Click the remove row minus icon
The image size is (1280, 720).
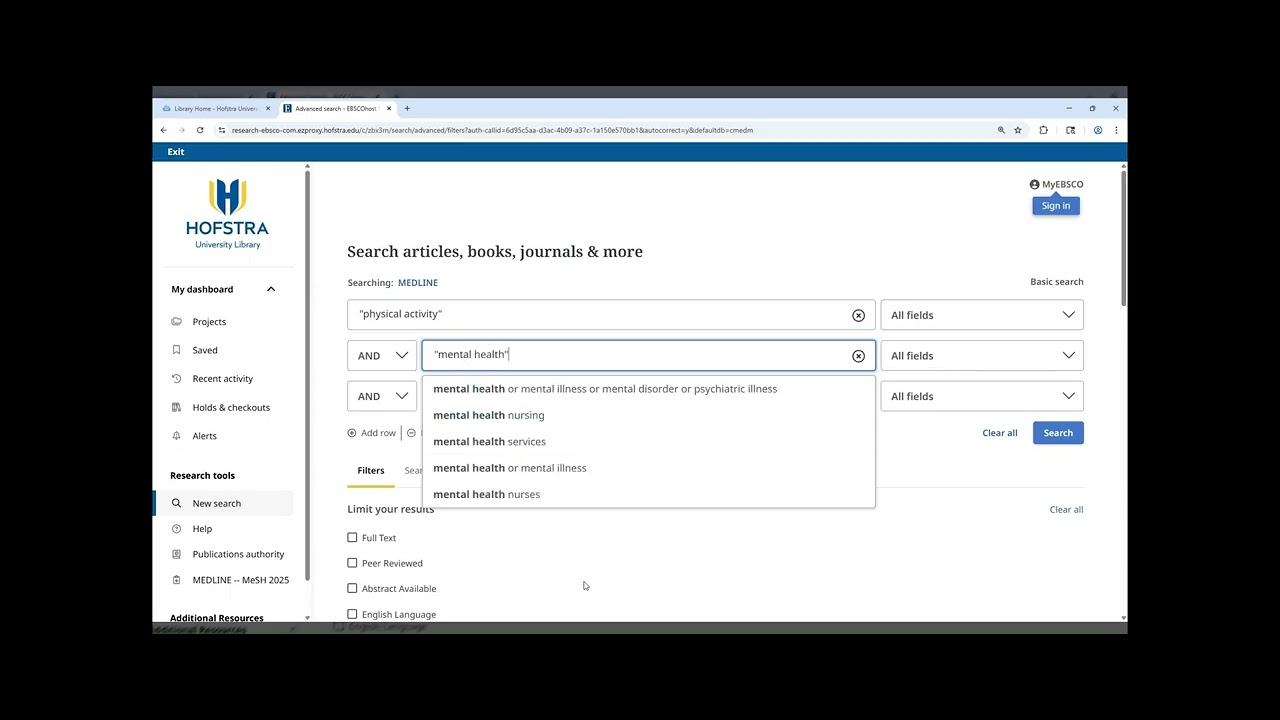(411, 433)
